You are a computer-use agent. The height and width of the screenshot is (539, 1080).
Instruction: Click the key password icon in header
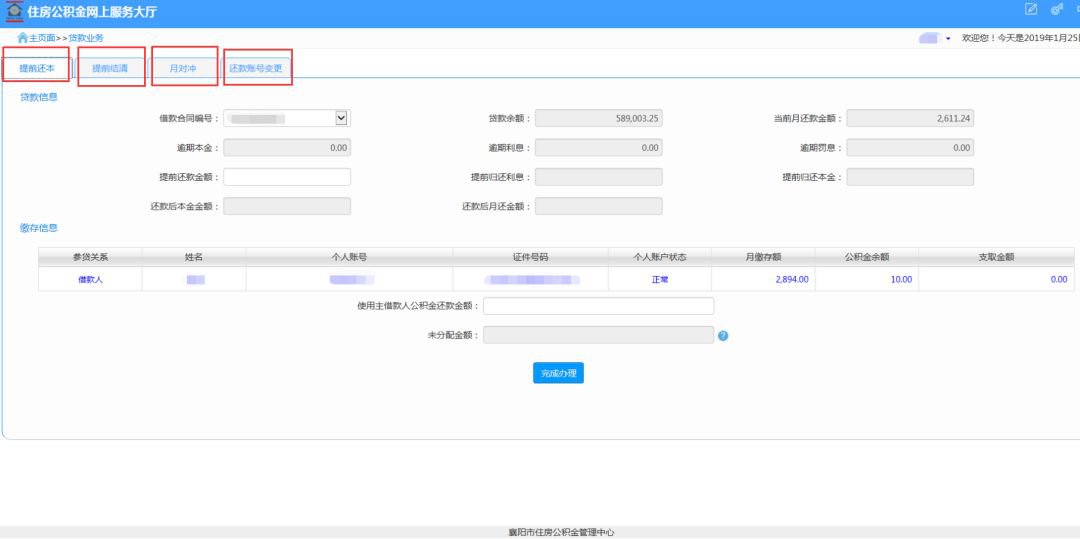1056,10
